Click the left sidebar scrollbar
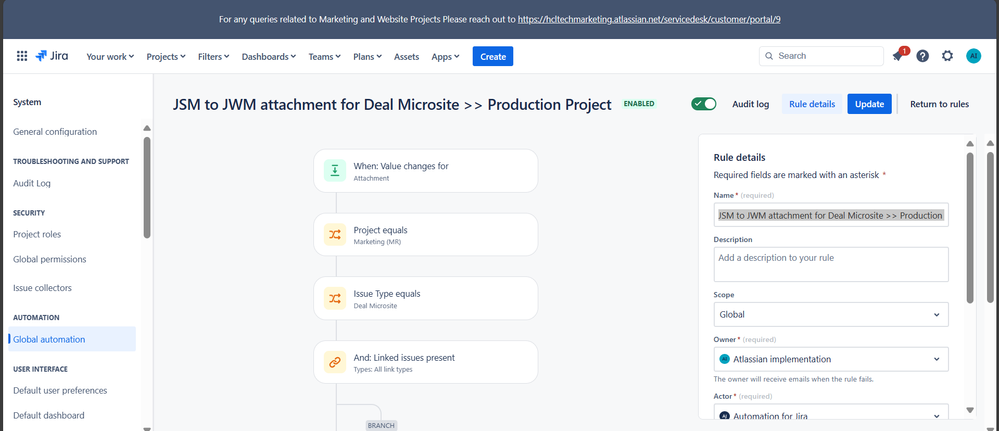 tap(147, 187)
